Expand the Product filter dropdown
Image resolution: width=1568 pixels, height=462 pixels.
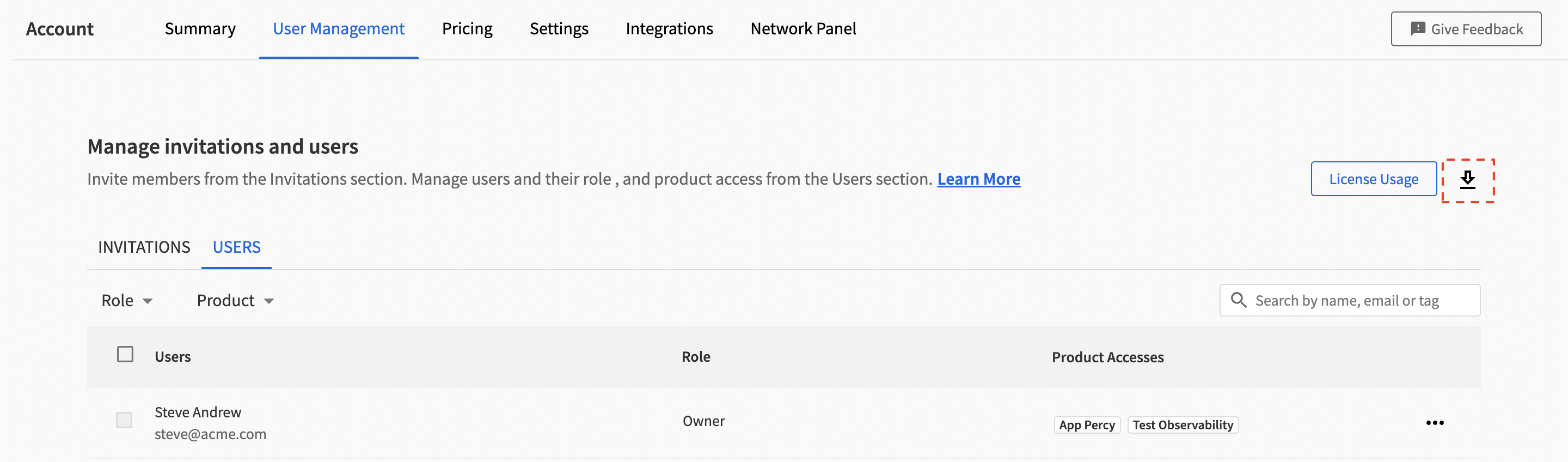click(235, 301)
